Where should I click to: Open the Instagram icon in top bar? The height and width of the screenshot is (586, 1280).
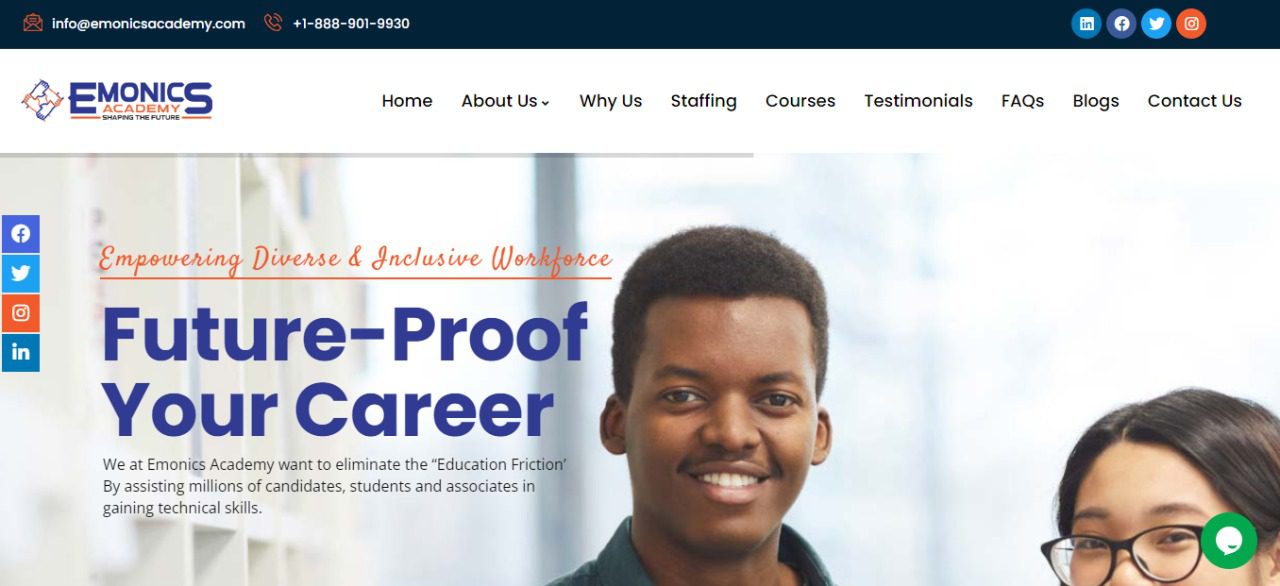pyautogui.click(x=1191, y=24)
